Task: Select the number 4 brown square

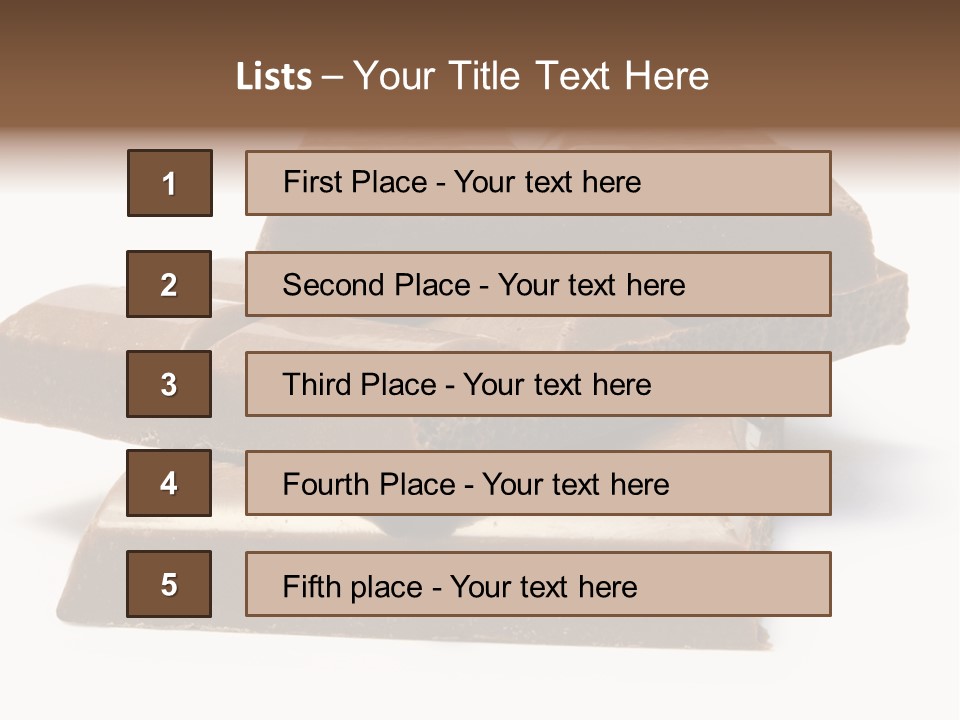Action: 169,483
